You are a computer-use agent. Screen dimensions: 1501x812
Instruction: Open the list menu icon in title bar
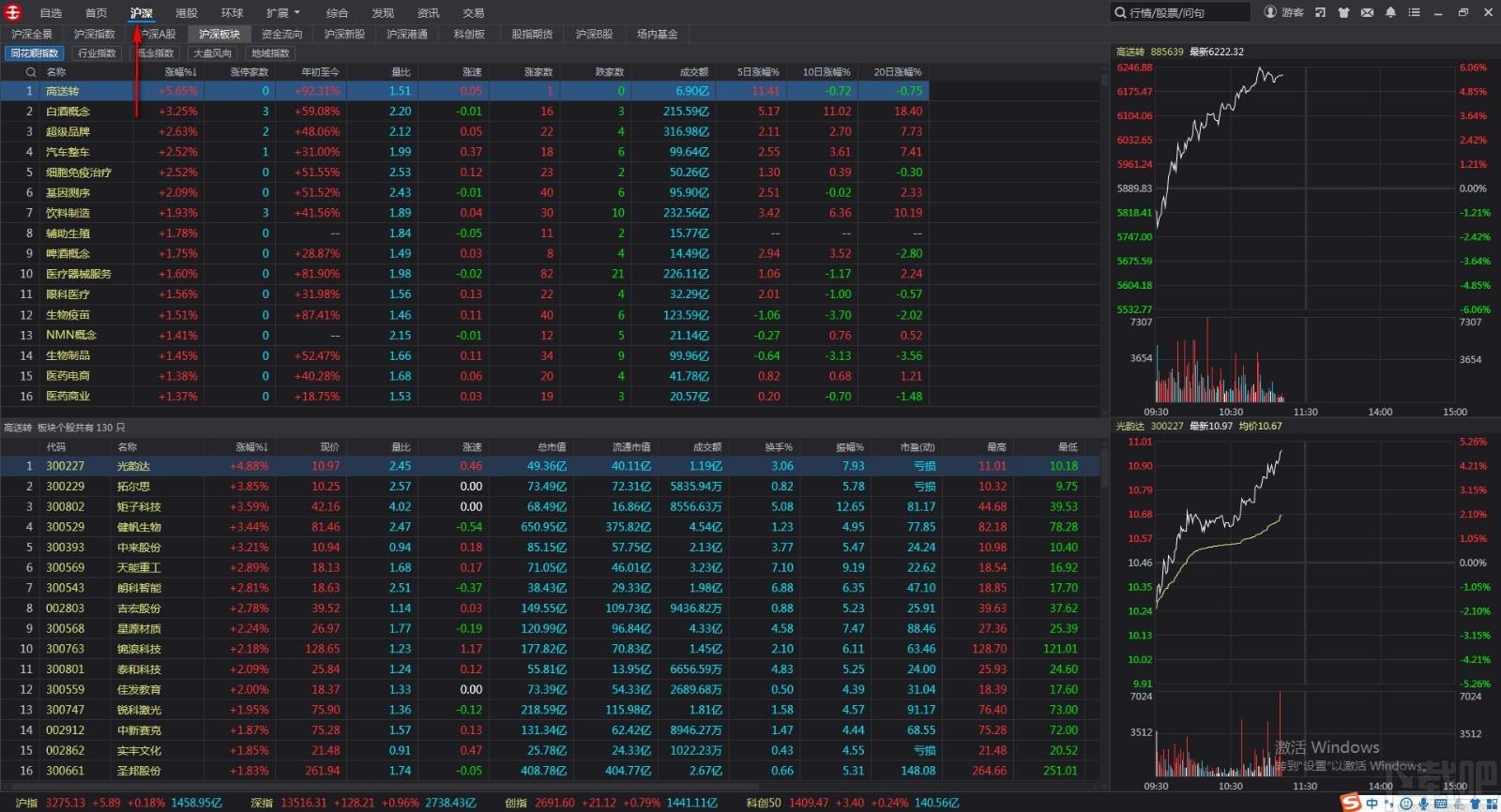click(x=1414, y=12)
